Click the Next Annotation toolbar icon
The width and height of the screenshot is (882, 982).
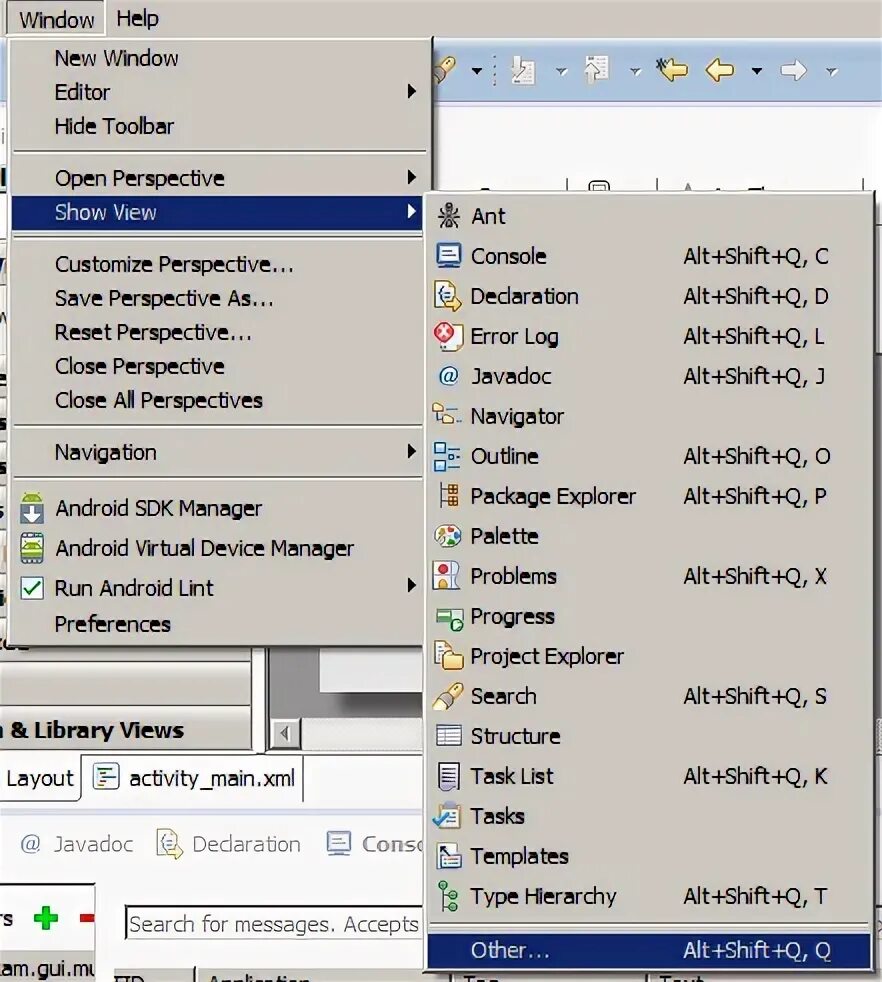point(522,70)
